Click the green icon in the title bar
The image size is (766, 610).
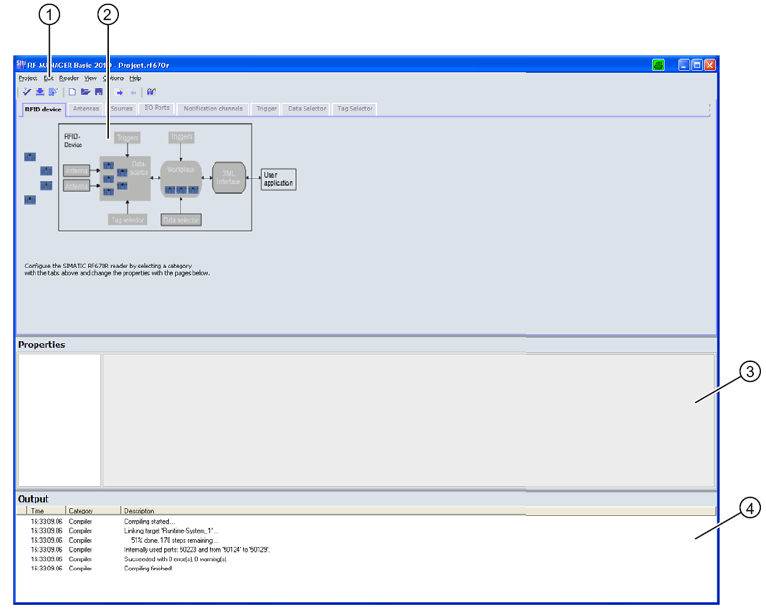[x=658, y=65]
